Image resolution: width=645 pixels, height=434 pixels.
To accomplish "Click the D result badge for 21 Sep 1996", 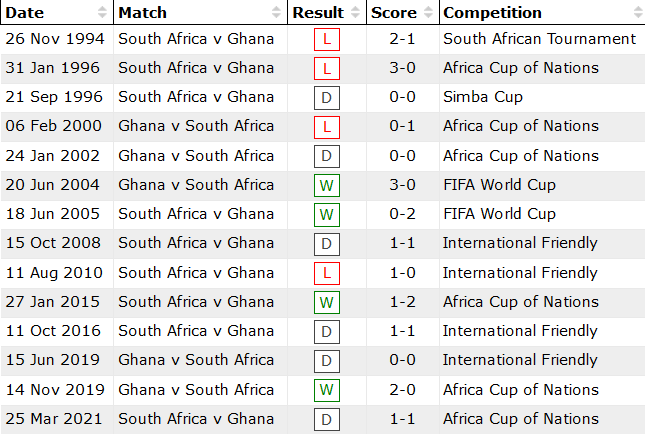I will [326, 98].
